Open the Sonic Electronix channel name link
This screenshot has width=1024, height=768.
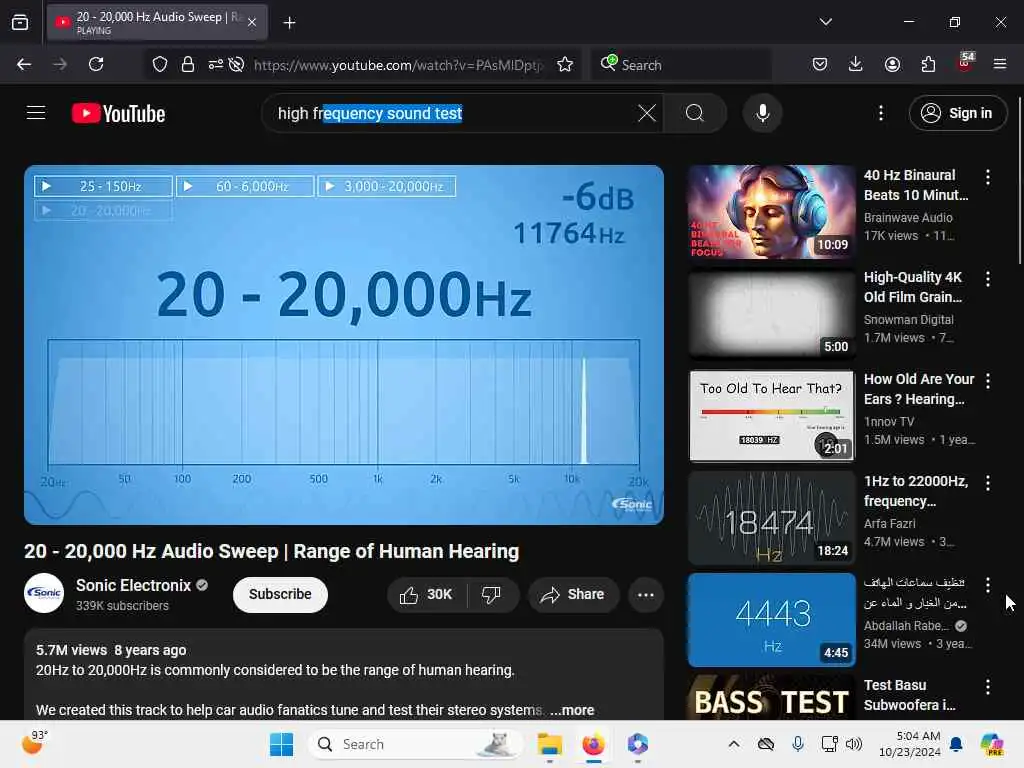click(133, 585)
